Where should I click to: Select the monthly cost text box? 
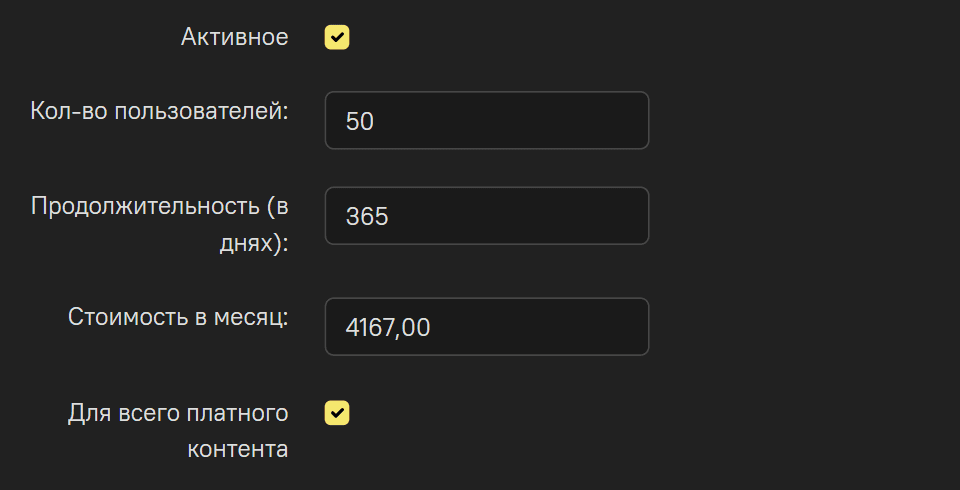click(x=487, y=326)
